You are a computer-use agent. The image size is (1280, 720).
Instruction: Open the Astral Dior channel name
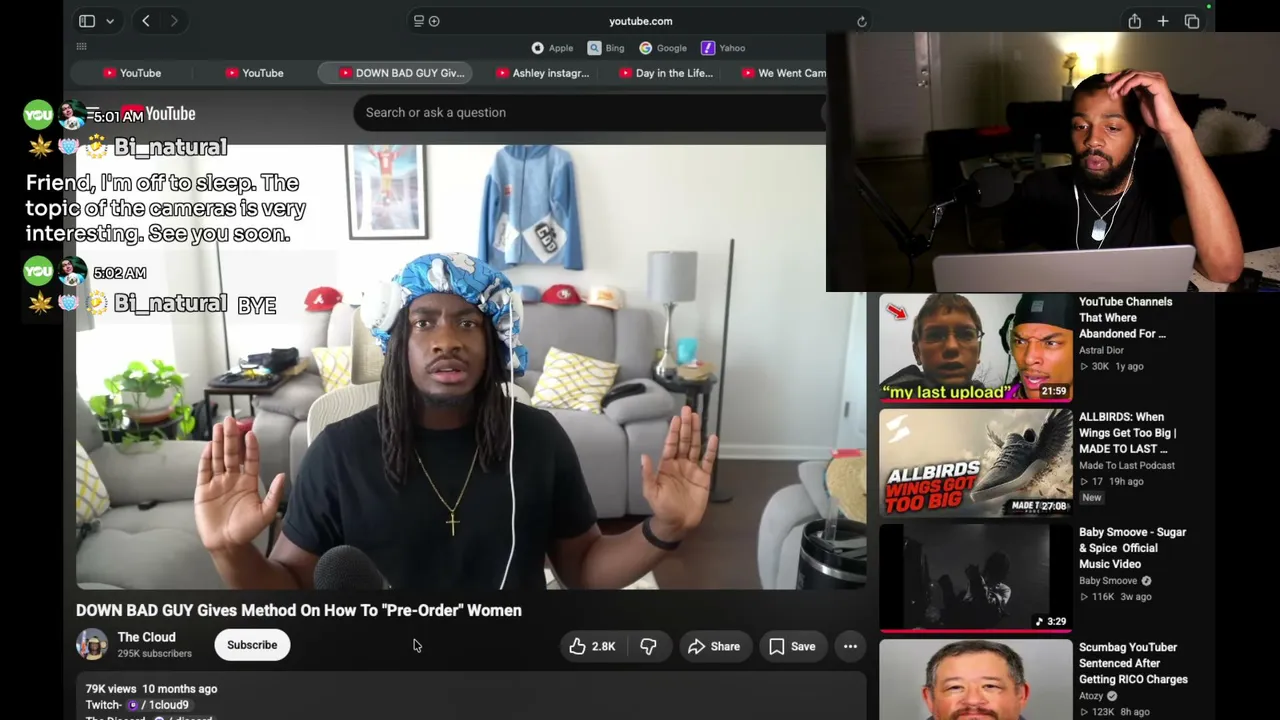tap(1101, 350)
